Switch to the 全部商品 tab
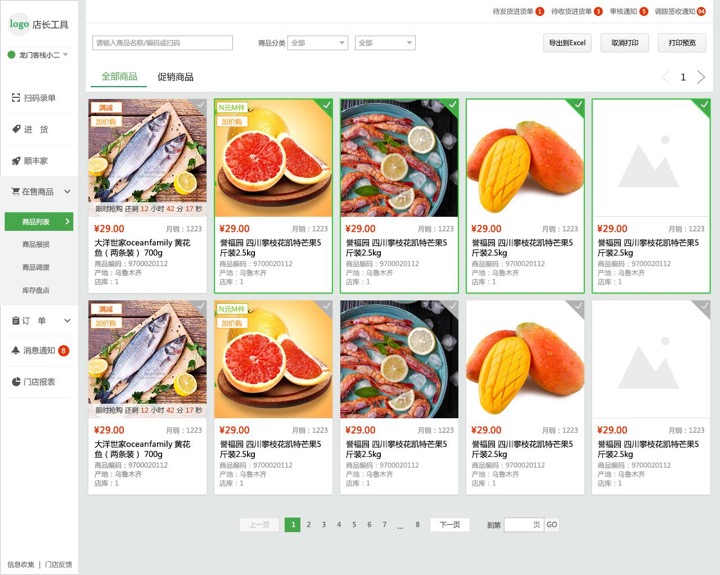The height and width of the screenshot is (575, 720). (x=119, y=76)
